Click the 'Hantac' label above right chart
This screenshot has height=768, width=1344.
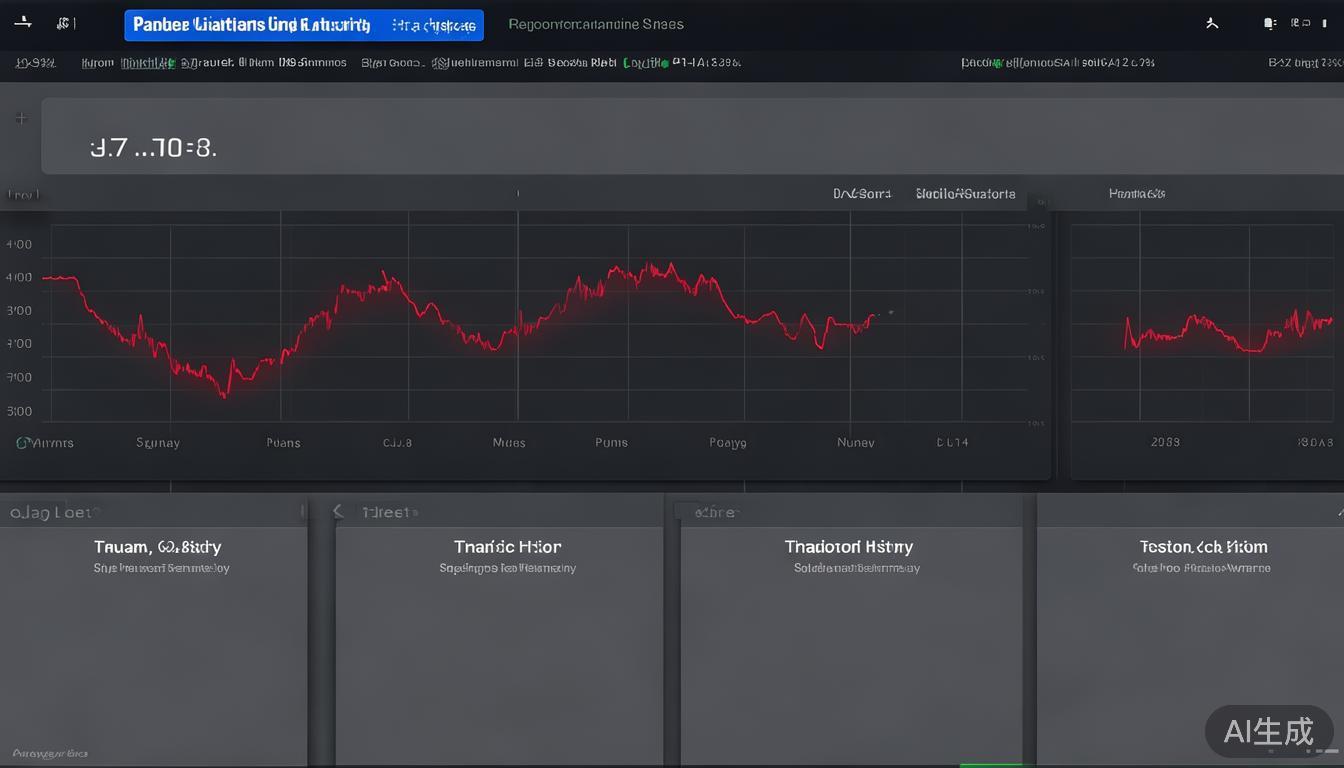[1137, 193]
